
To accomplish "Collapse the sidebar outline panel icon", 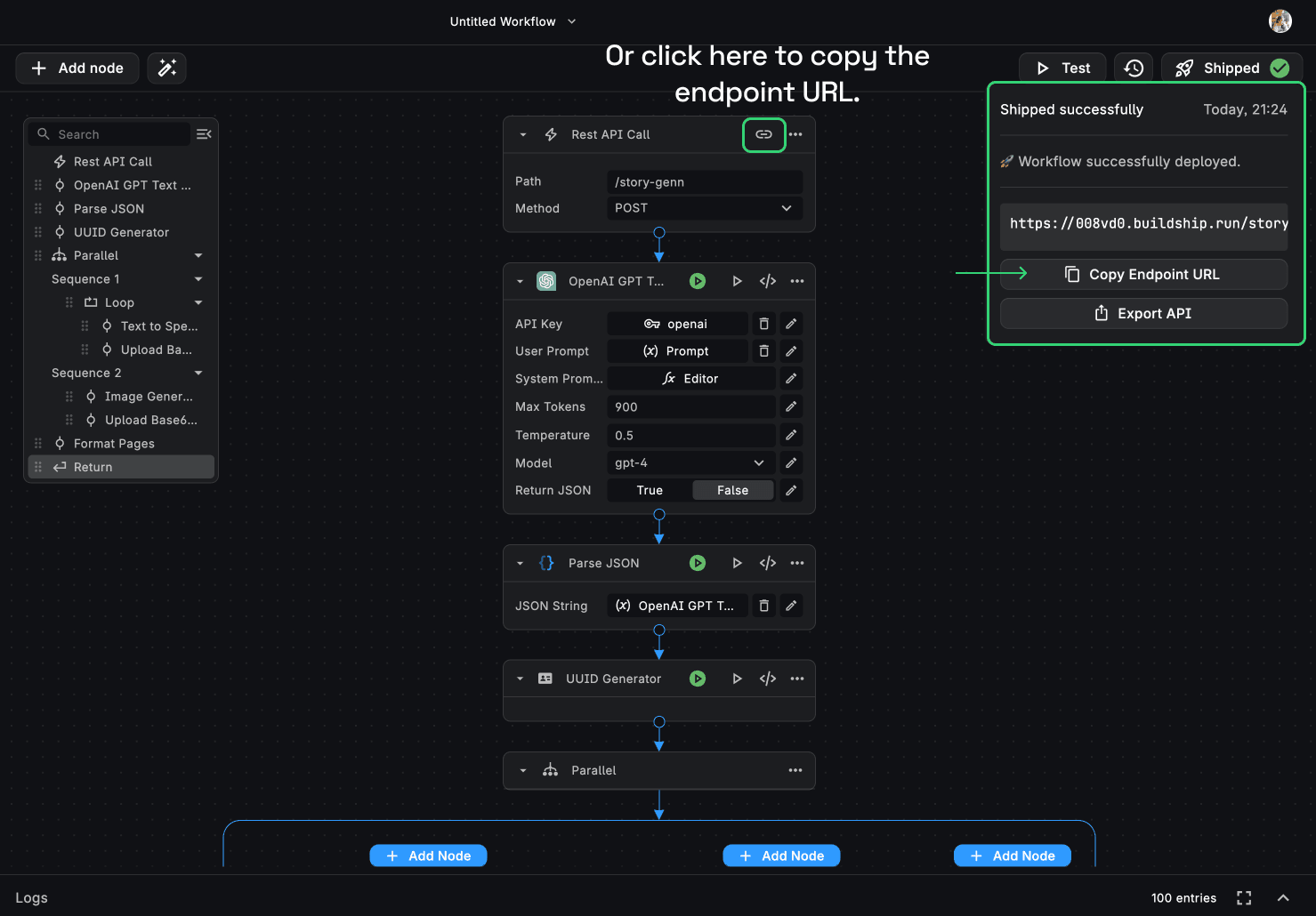I will (204, 134).
